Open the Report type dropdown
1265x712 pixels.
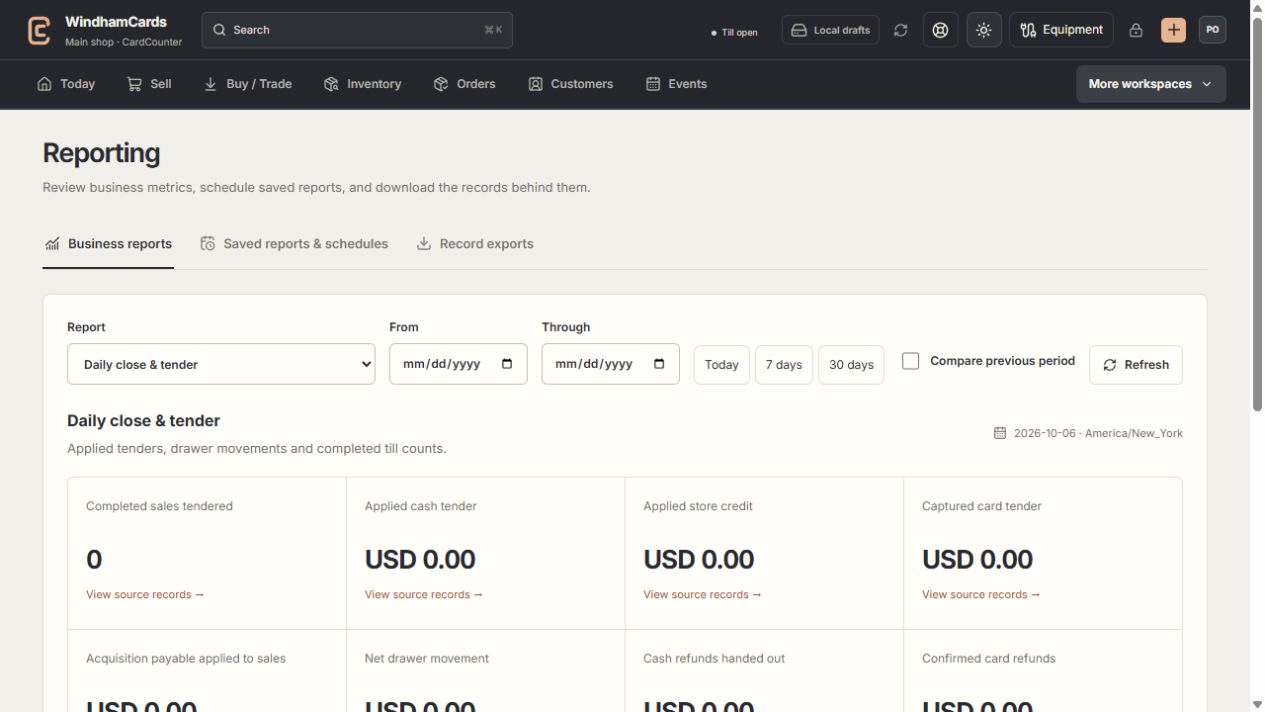click(x=221, y=364)
